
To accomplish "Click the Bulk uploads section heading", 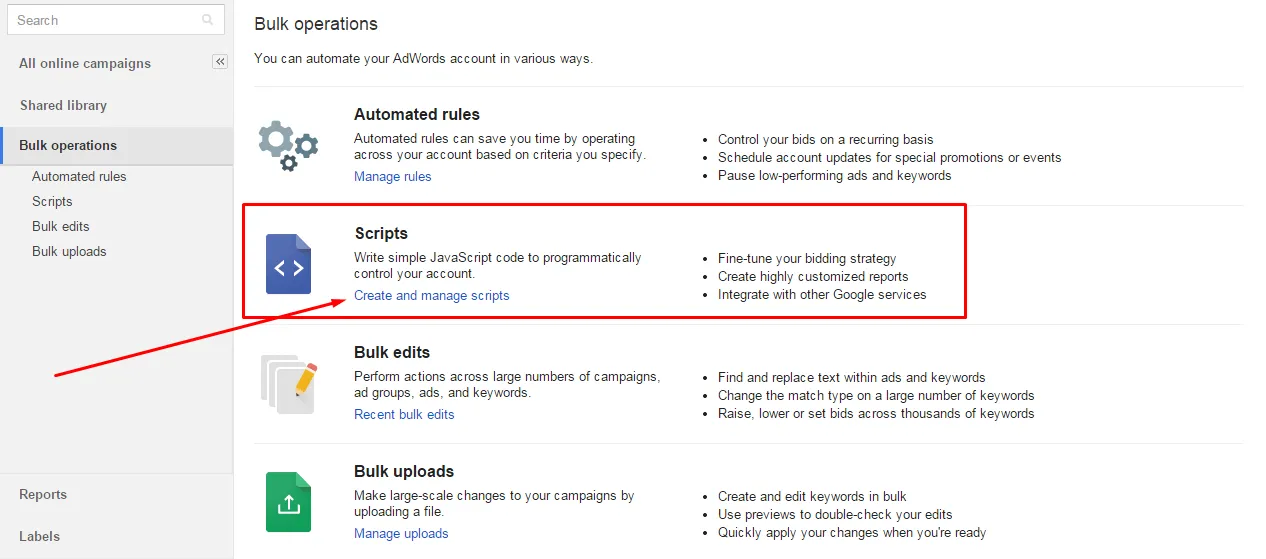I will point(404,471).
